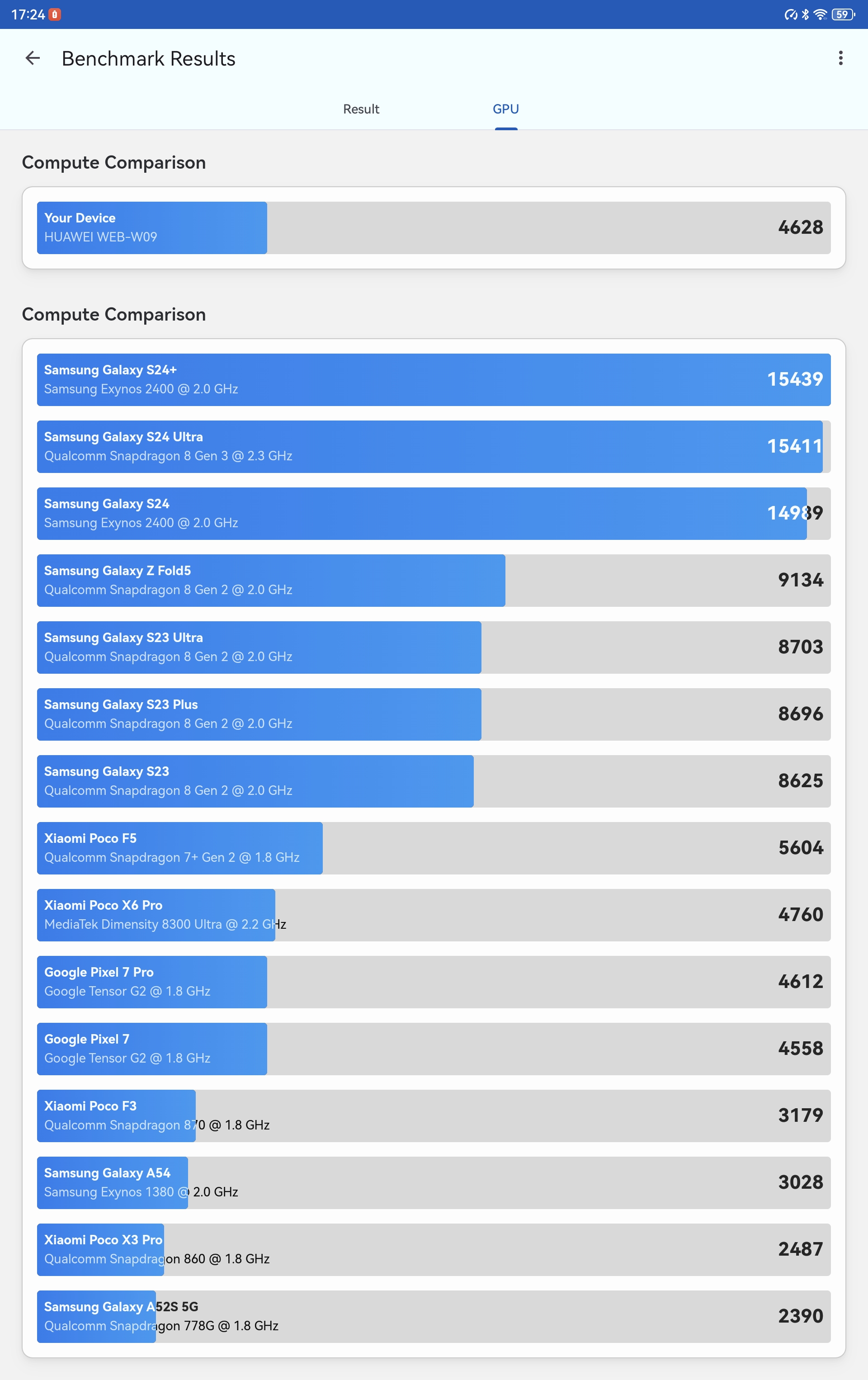Choose the Xiaomi Poco F5 entry

tap(434, 848)
